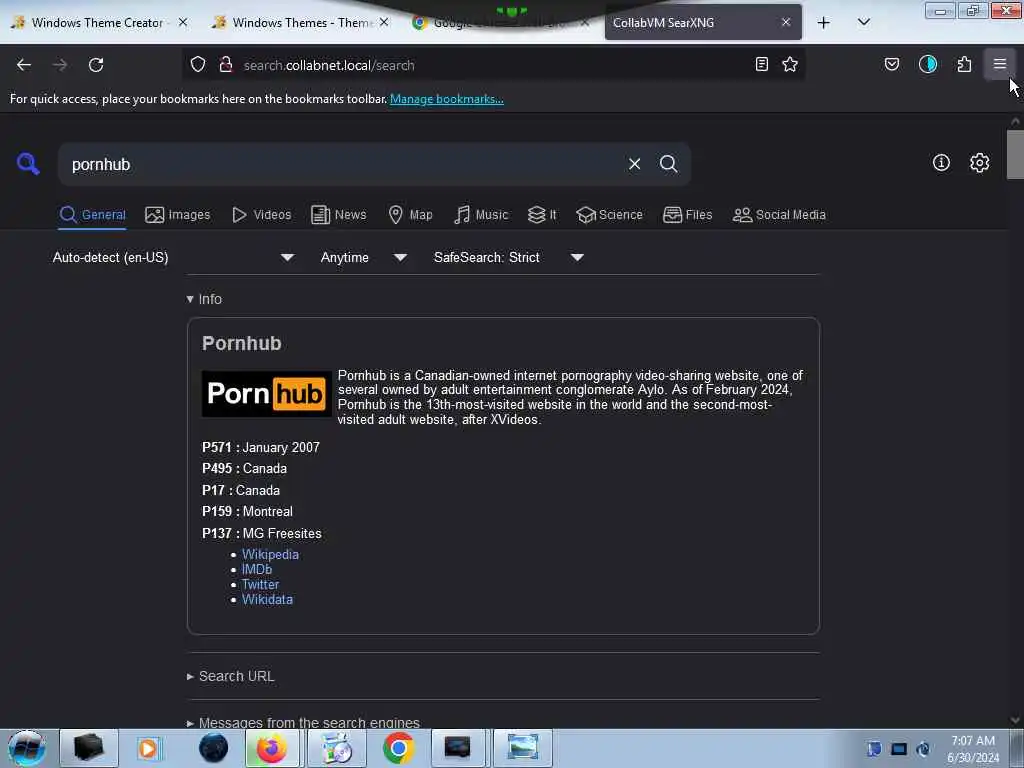The height and width of the screenshot is (768, 1024).
Task: Open the Anytime time range dropdown
Action: (364, 257)
